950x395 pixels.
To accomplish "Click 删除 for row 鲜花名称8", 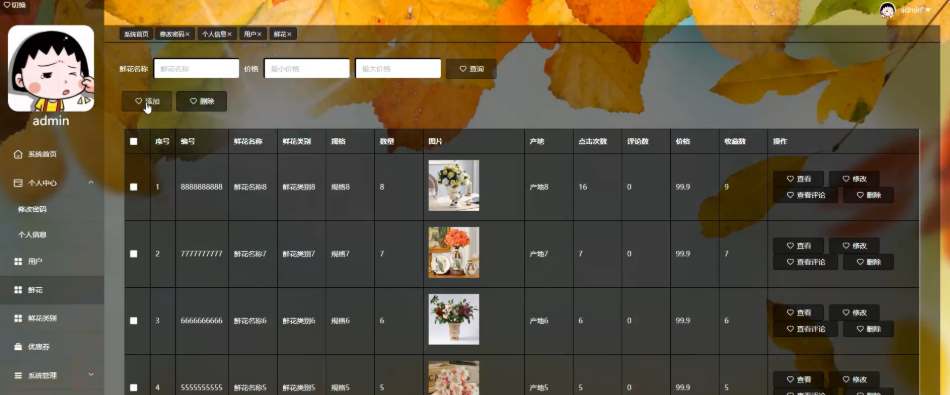I will [x=868, y=195].
